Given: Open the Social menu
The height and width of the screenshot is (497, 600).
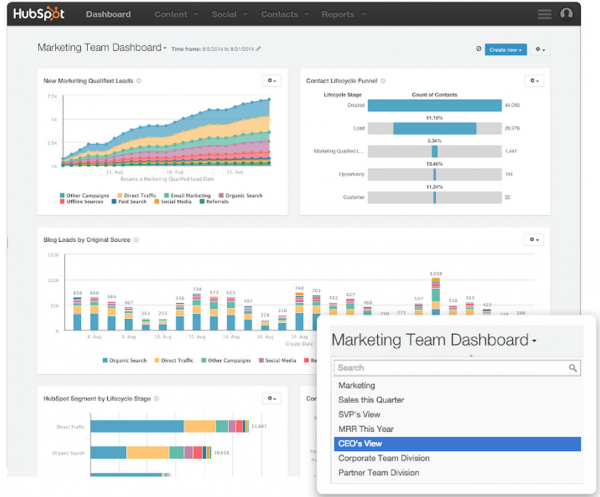Looking at the screenshot, I should point(230,14).
